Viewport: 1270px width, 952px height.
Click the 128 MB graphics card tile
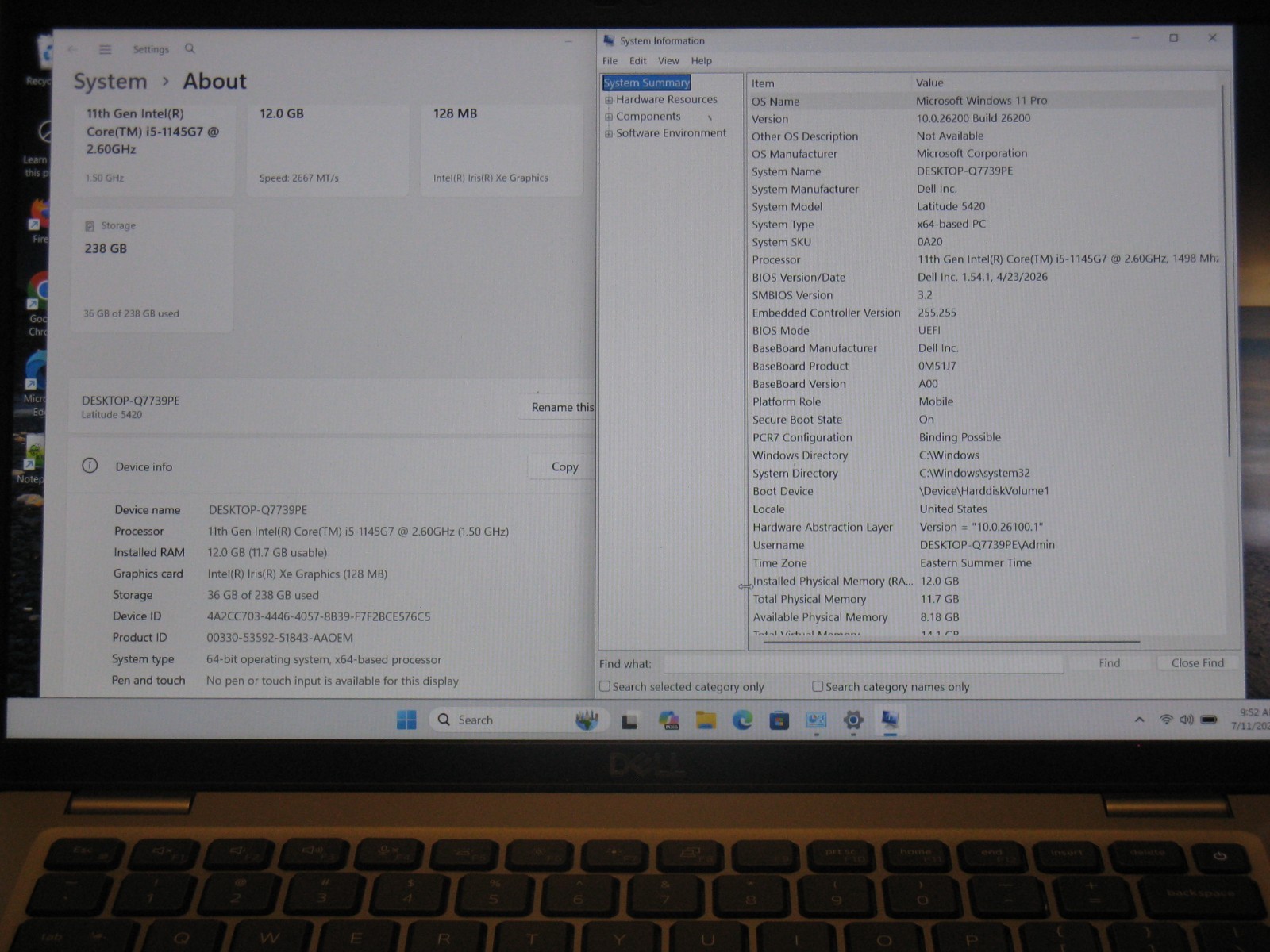pyautogui.click(x=502, y=148)
